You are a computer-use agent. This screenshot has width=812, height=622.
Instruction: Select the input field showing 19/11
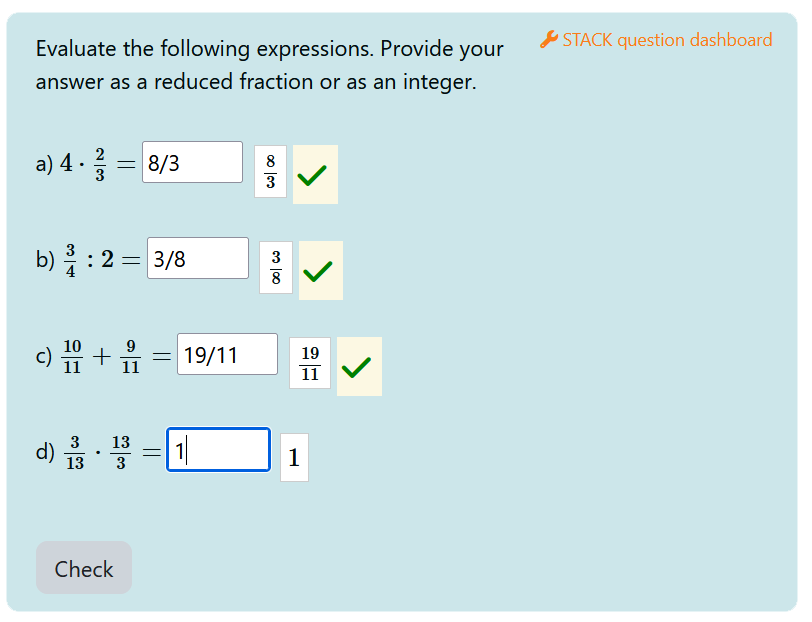point(227,355)
